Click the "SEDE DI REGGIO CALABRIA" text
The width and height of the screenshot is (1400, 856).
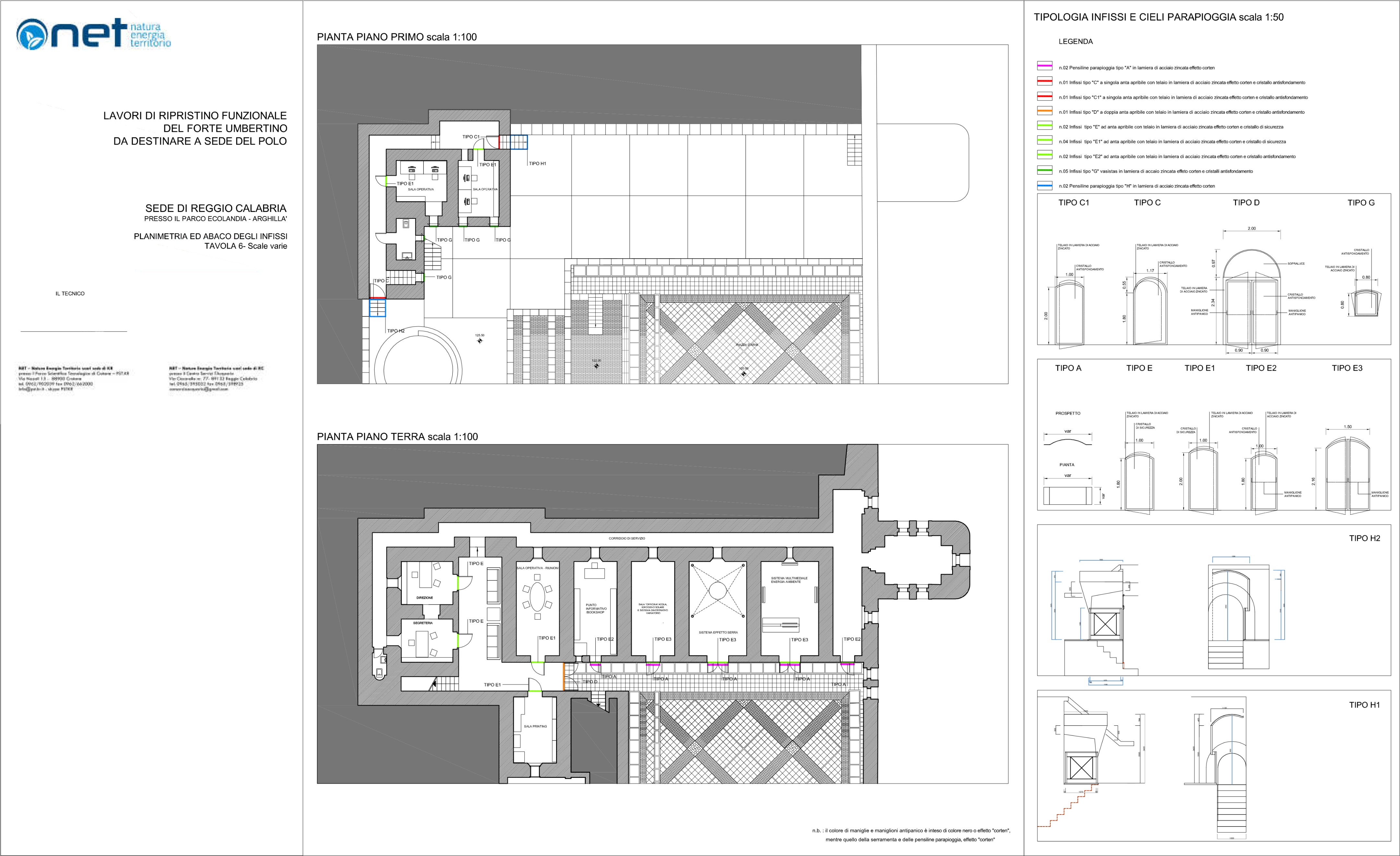tap(216, 209)
